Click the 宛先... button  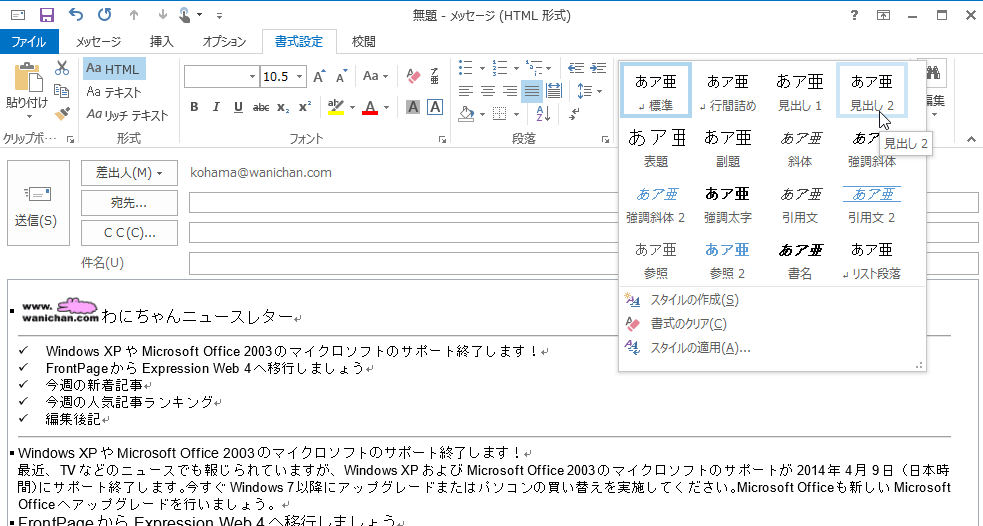pos(129,203)
